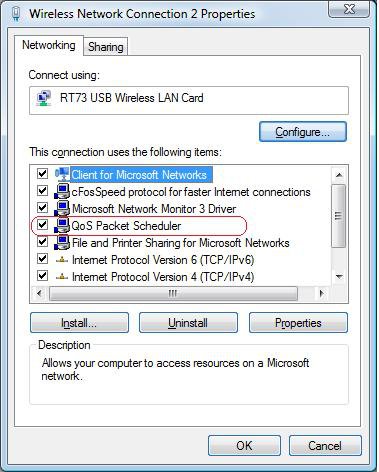Click the TCP/IPv4 protocol icon

(x=62, y=277)
